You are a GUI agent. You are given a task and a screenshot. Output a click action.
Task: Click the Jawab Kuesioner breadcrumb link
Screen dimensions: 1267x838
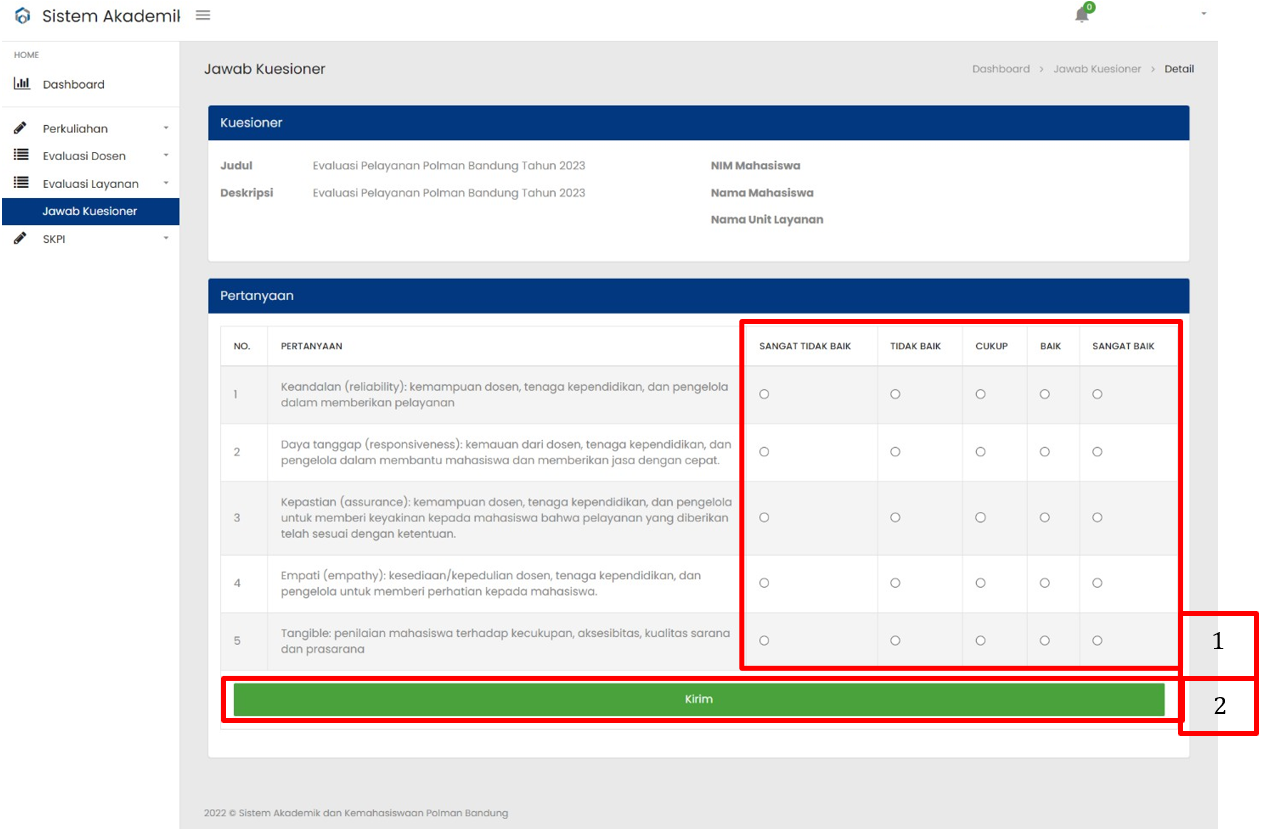pyautogui.click(x=1096, y=69)
